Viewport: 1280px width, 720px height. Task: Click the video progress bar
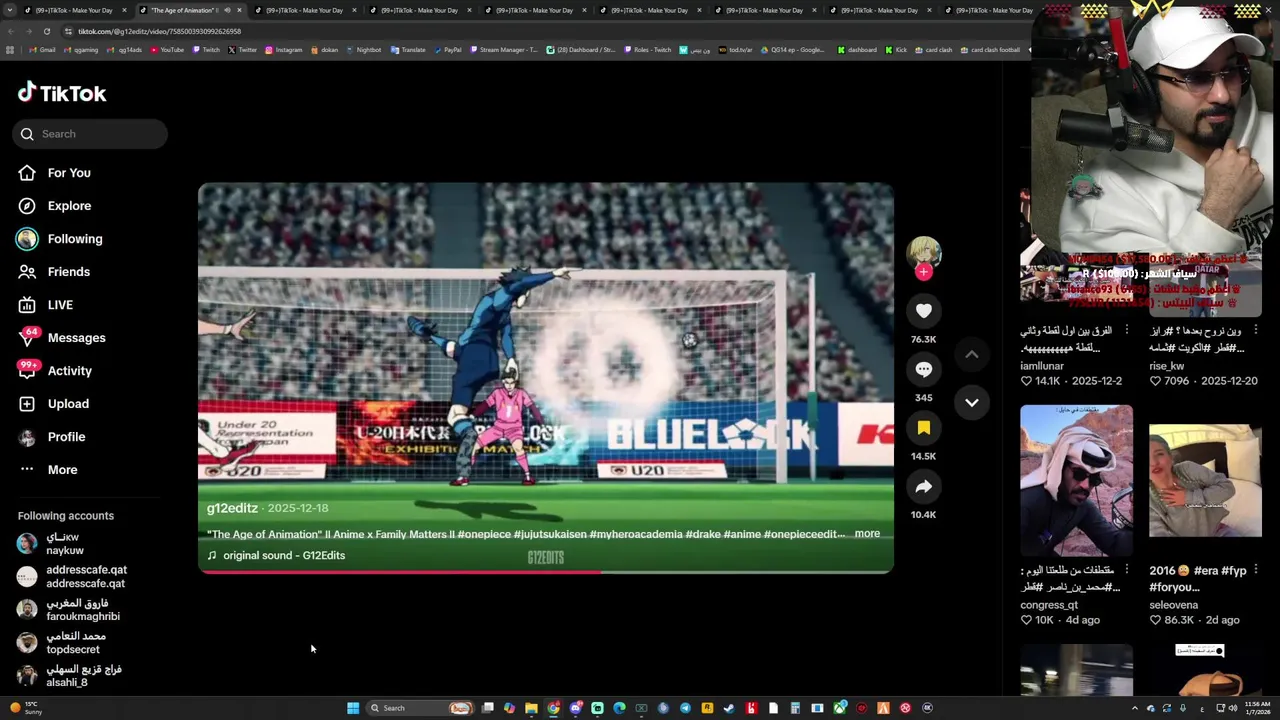coord(545,572)
